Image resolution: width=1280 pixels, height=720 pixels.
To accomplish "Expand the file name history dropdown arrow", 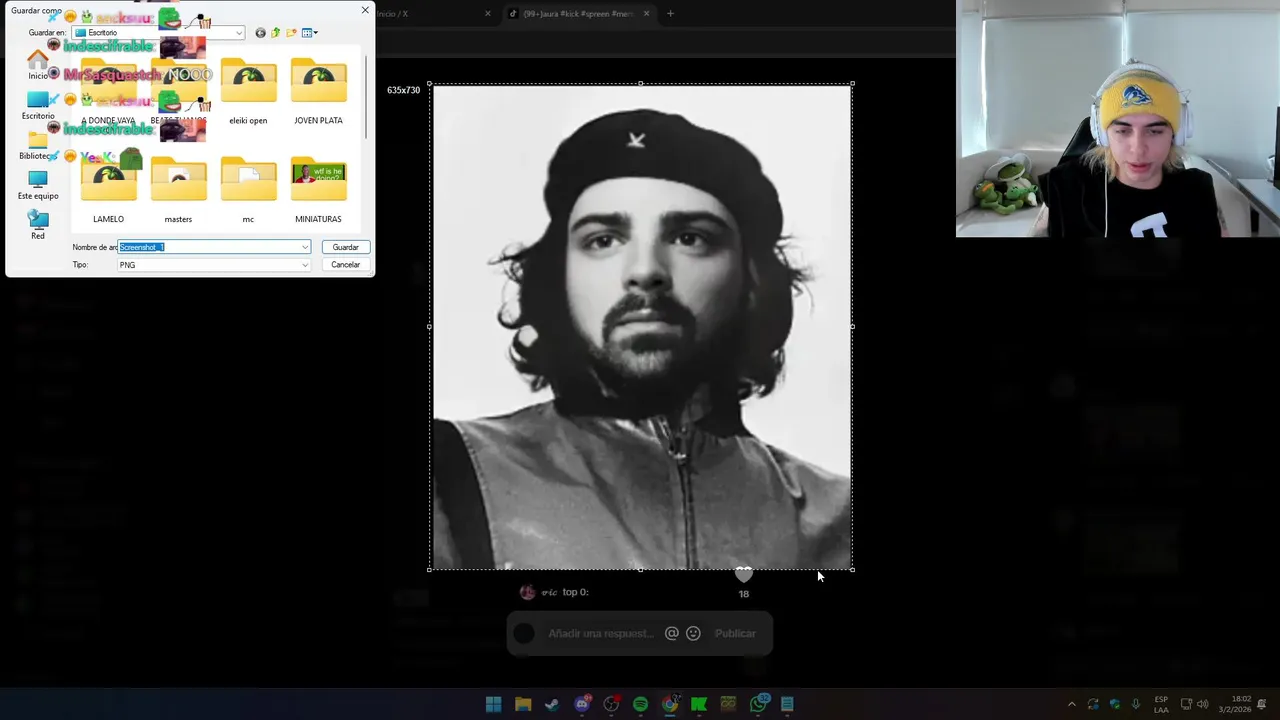I will coord(305,247).
